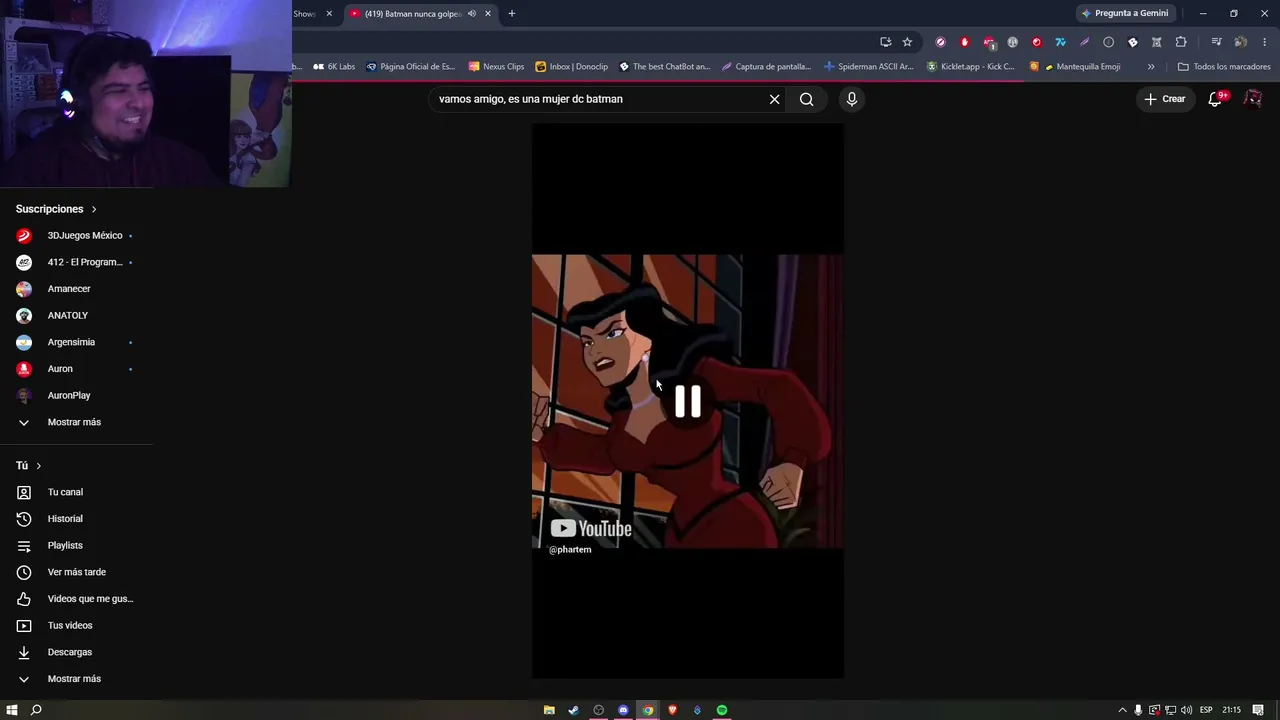Bookmark this page with the star

[x=907, y=42]
